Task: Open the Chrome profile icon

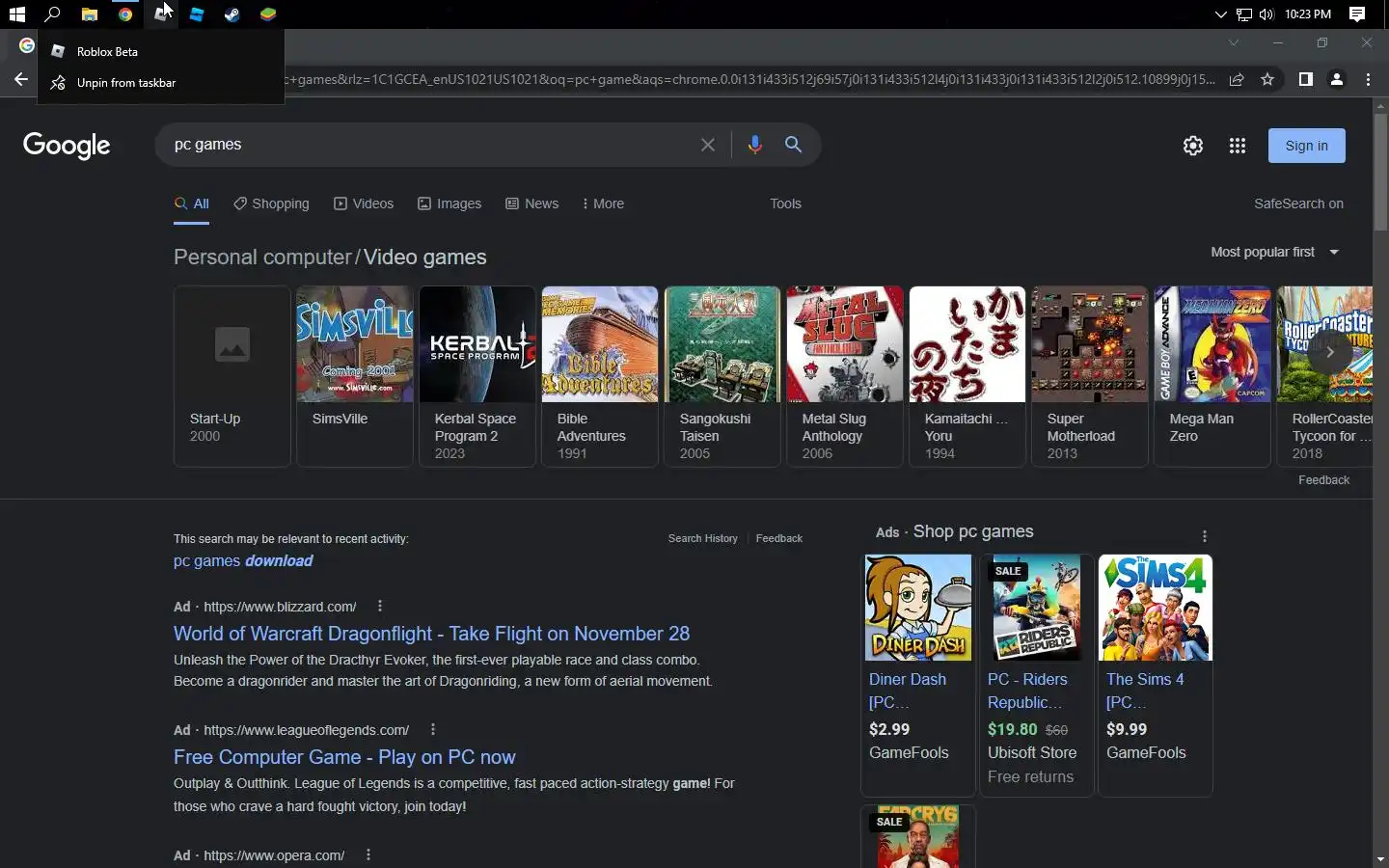Action: [1337, 80]
